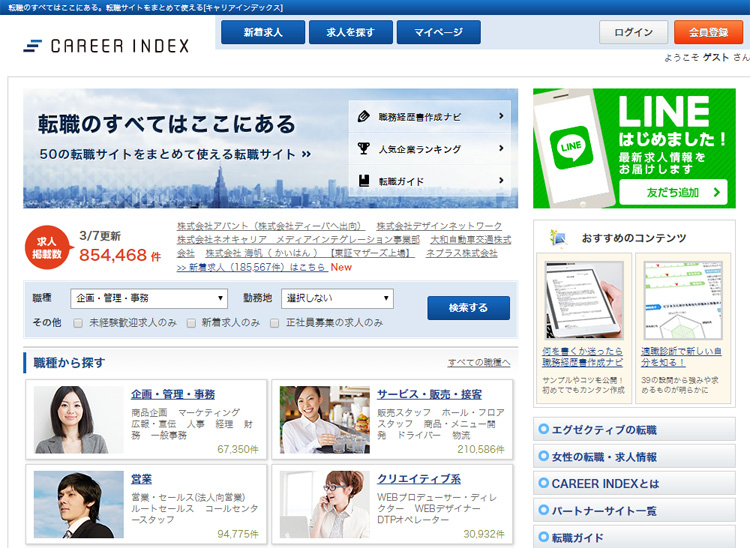The height and width of the screenshot is (548, 750).
Task: Open 人気企業ランキング banner link
Action: pos(430,149)
